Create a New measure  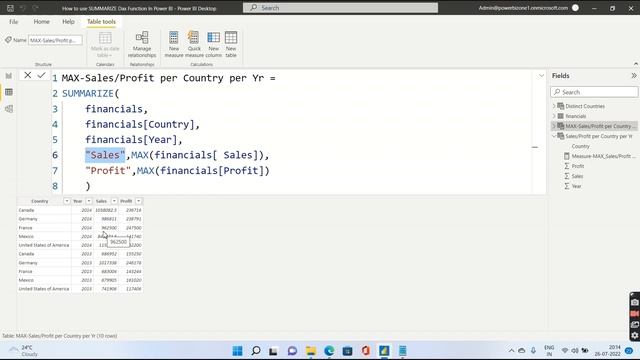pos(174,44)
